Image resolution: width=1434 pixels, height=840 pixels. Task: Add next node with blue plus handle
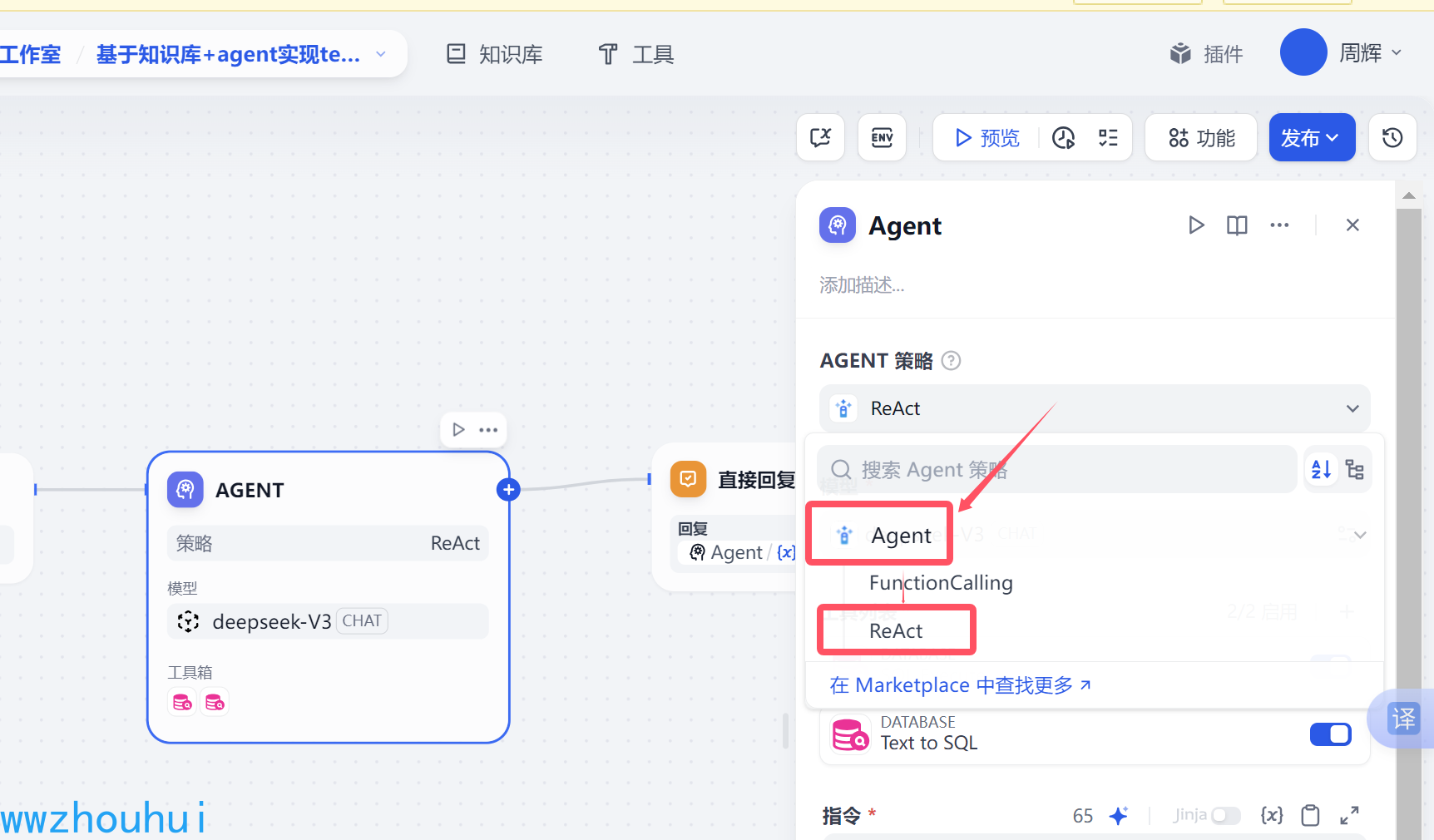pos(508,490)
